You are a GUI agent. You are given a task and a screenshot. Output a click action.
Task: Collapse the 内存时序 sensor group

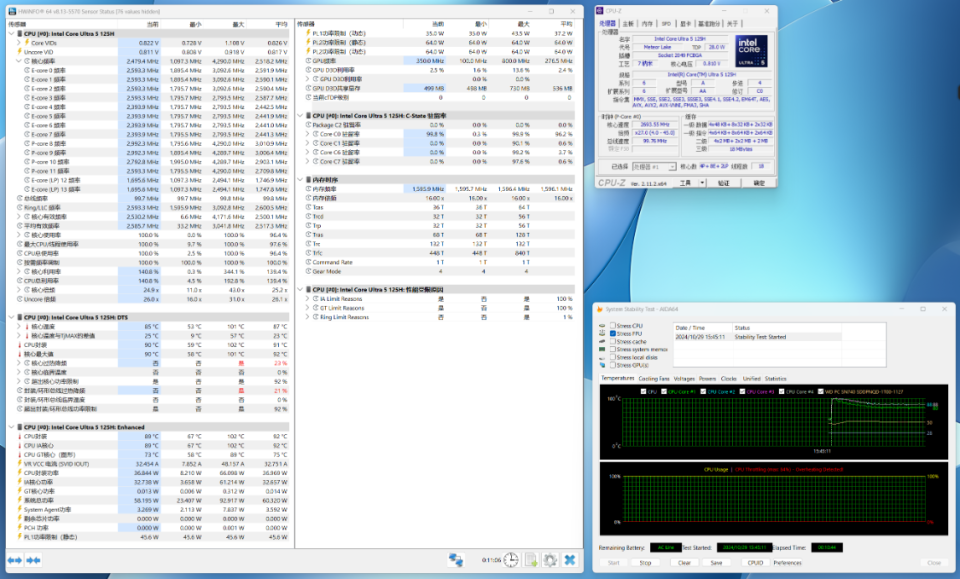tap(300, 179)
